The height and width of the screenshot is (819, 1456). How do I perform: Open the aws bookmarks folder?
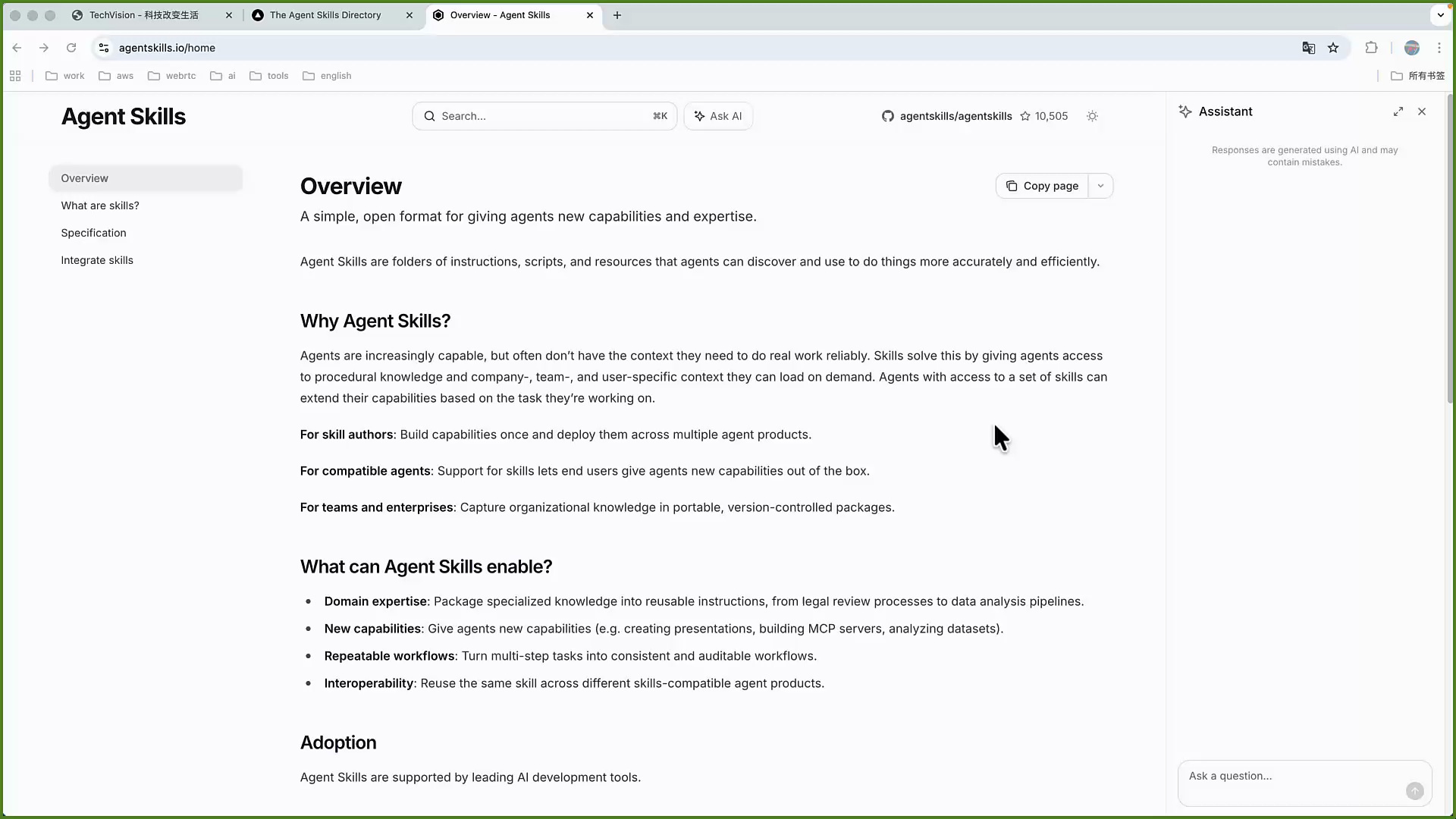tap(116, 76)
